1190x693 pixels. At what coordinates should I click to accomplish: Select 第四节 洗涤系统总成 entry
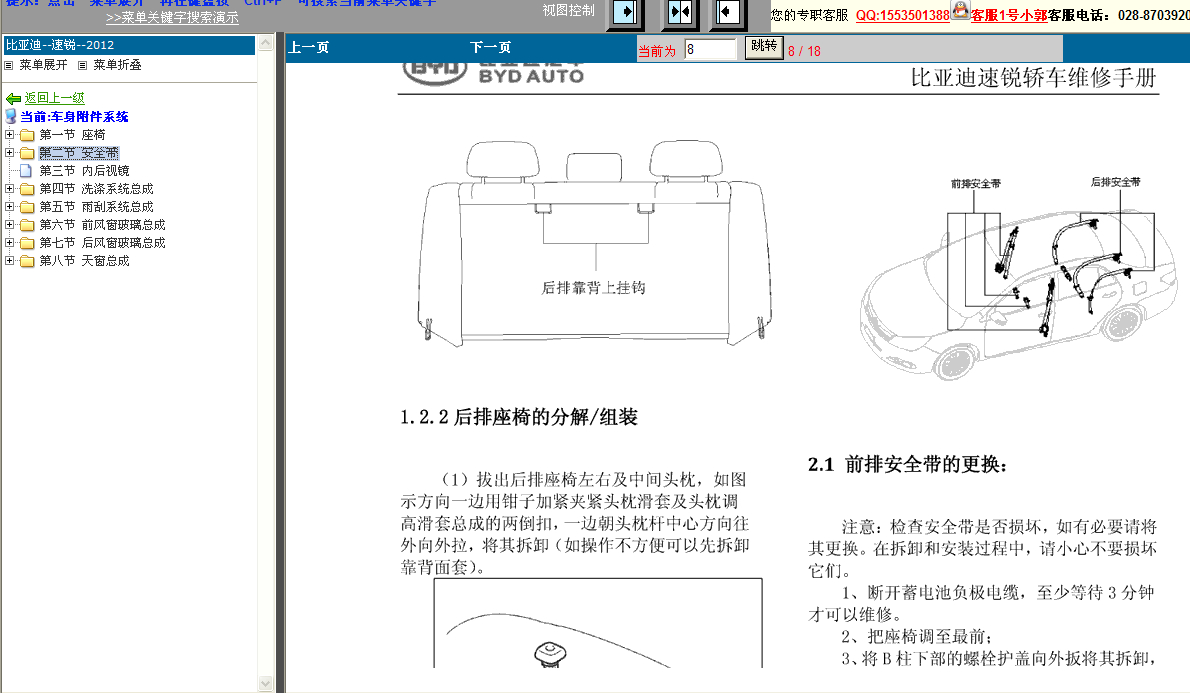[96, 189]
